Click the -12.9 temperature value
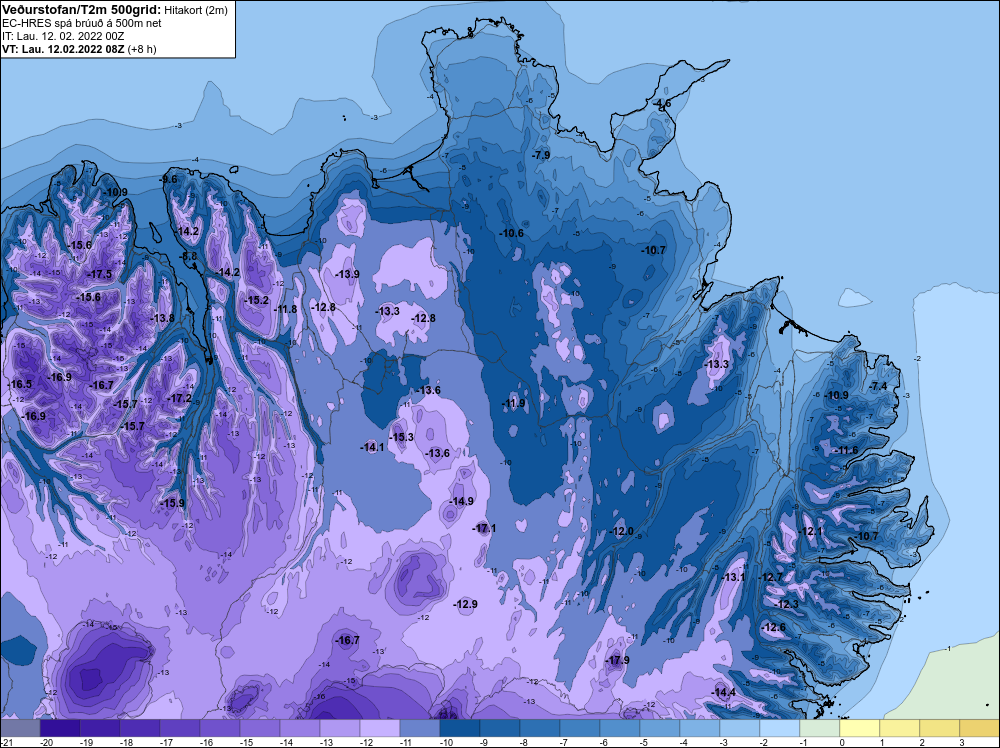1000x748 pixels. [x=466, y=605]
